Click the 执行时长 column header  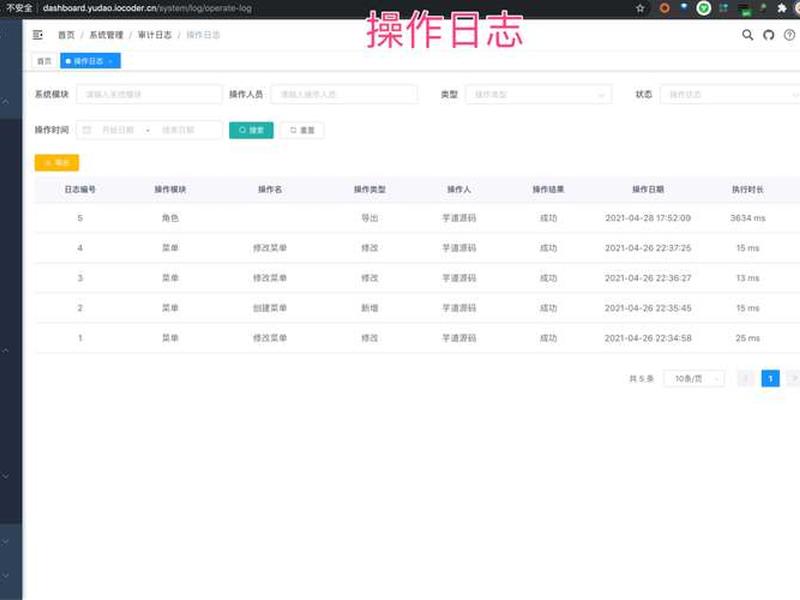coord(747,189)
